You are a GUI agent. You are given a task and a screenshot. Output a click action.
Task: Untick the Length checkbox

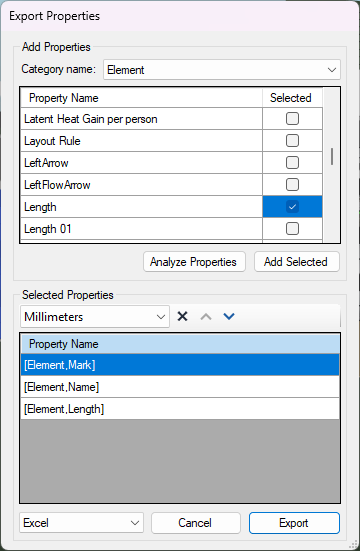click(x=292, y=207)
